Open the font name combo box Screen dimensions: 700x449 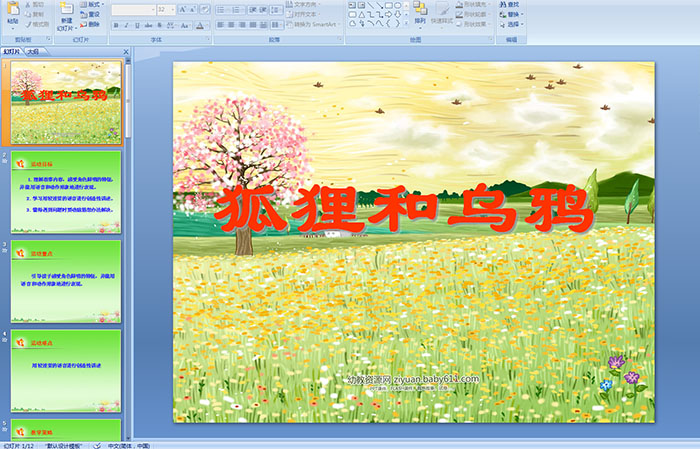pos(133,9)
